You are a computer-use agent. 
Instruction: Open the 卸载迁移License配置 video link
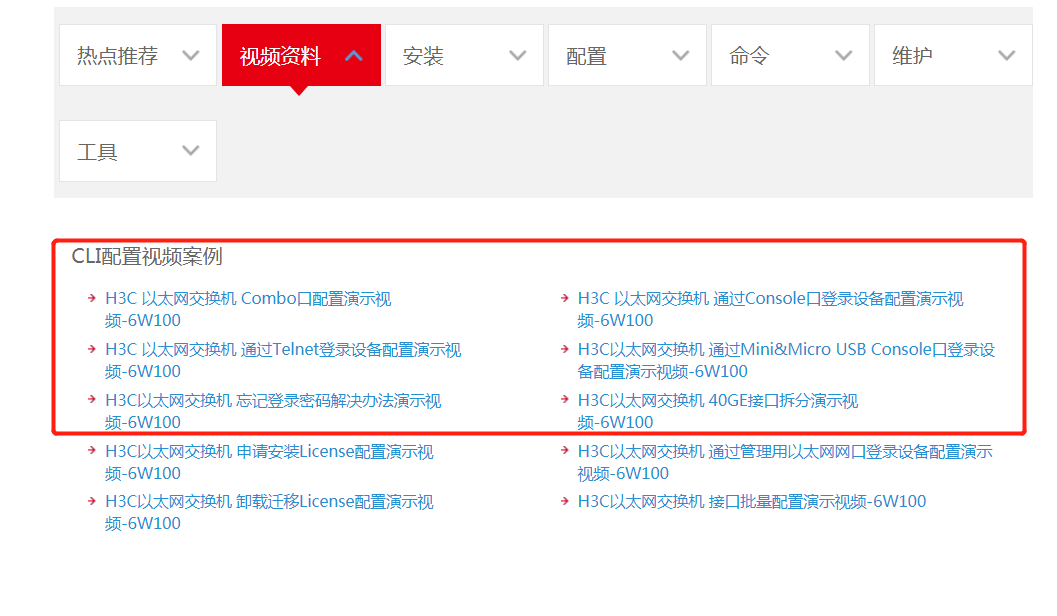269,512
